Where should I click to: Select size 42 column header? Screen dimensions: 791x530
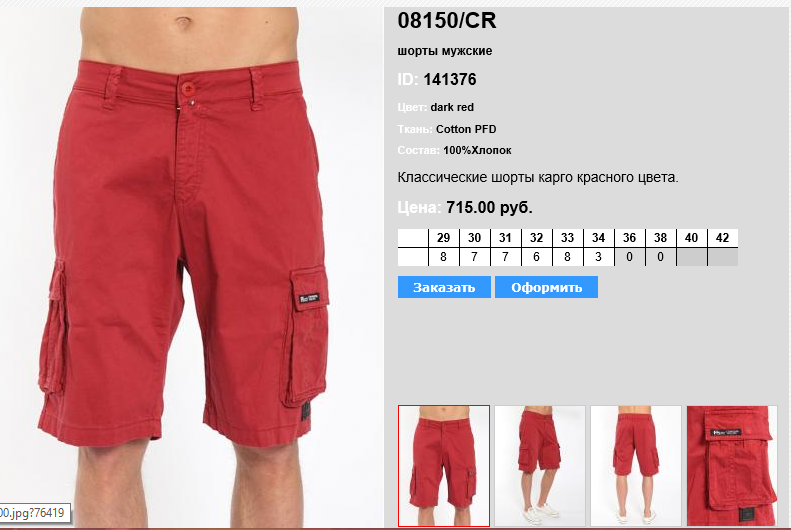click(722, 238)
